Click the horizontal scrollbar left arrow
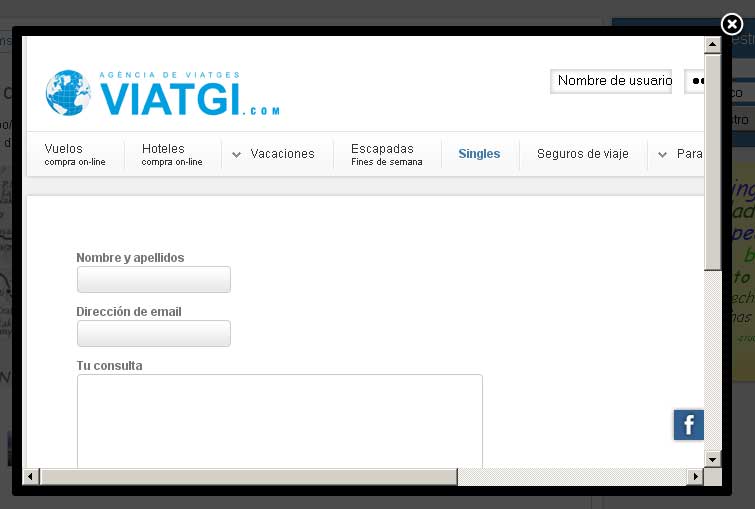Image resolution: width=755 pixels, height=509 pixels. 30,477
